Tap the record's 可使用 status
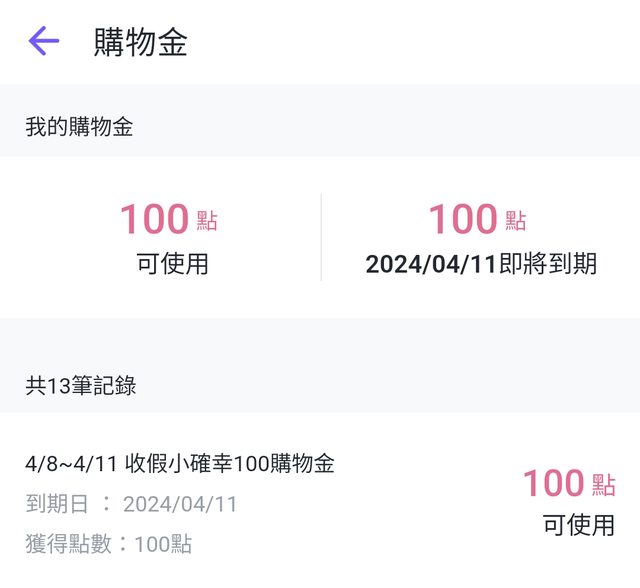 (x=578, y=525)
